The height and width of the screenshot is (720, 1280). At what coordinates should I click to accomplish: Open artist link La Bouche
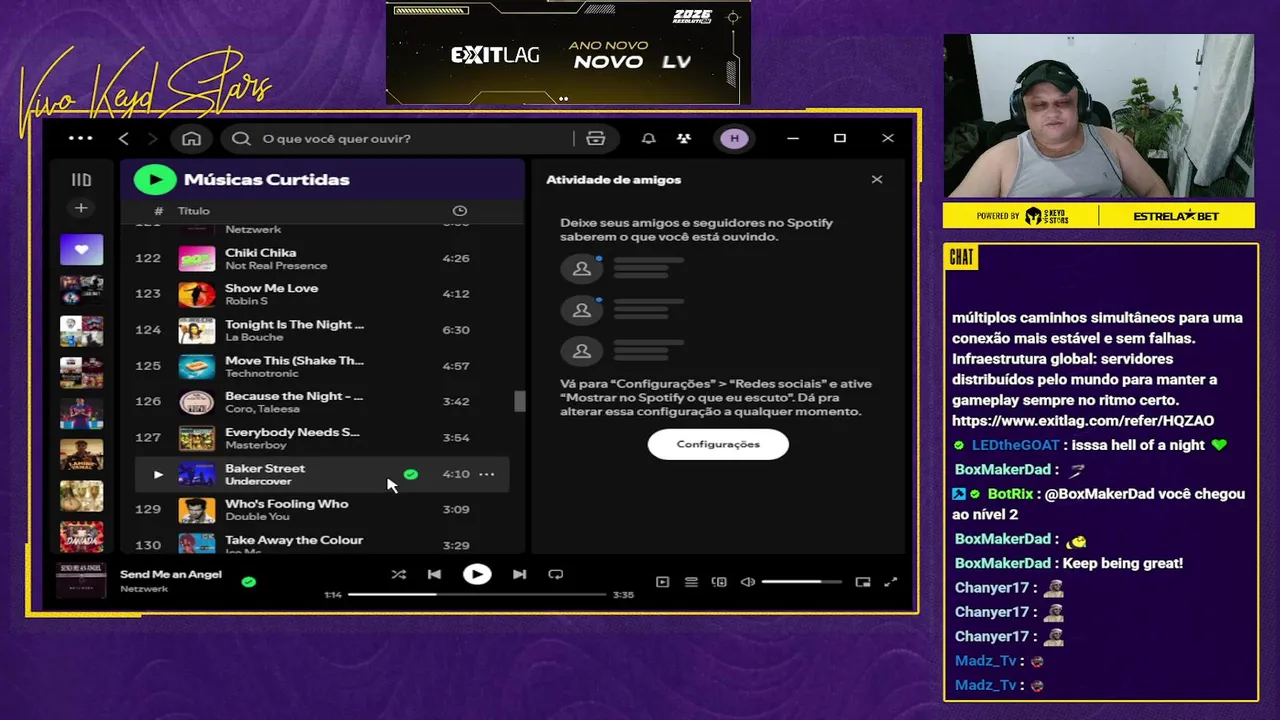pyautogui.click(x=251, y=337)
